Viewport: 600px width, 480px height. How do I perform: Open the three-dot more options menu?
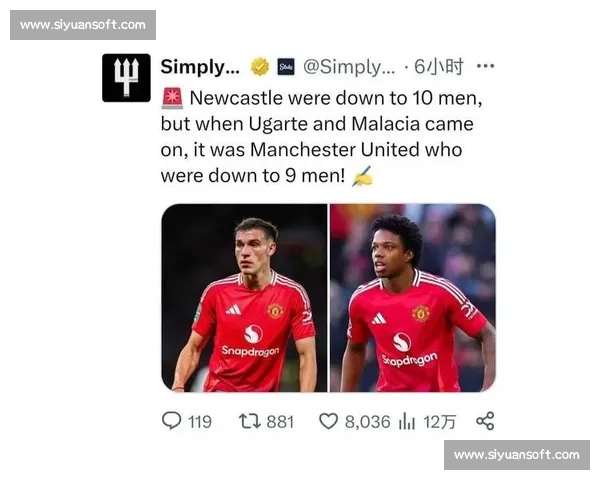pyautogui.click(x=485, y=66)
